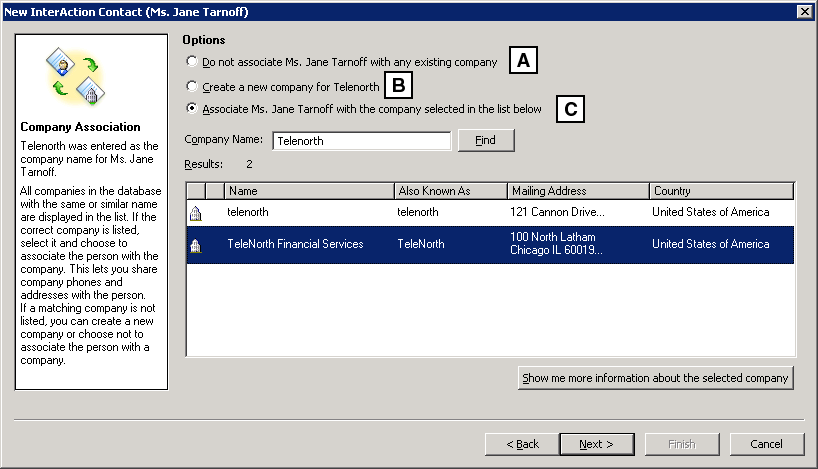Close the New InterAction Contact dialog
818x469 pixels.
point(804,11)
